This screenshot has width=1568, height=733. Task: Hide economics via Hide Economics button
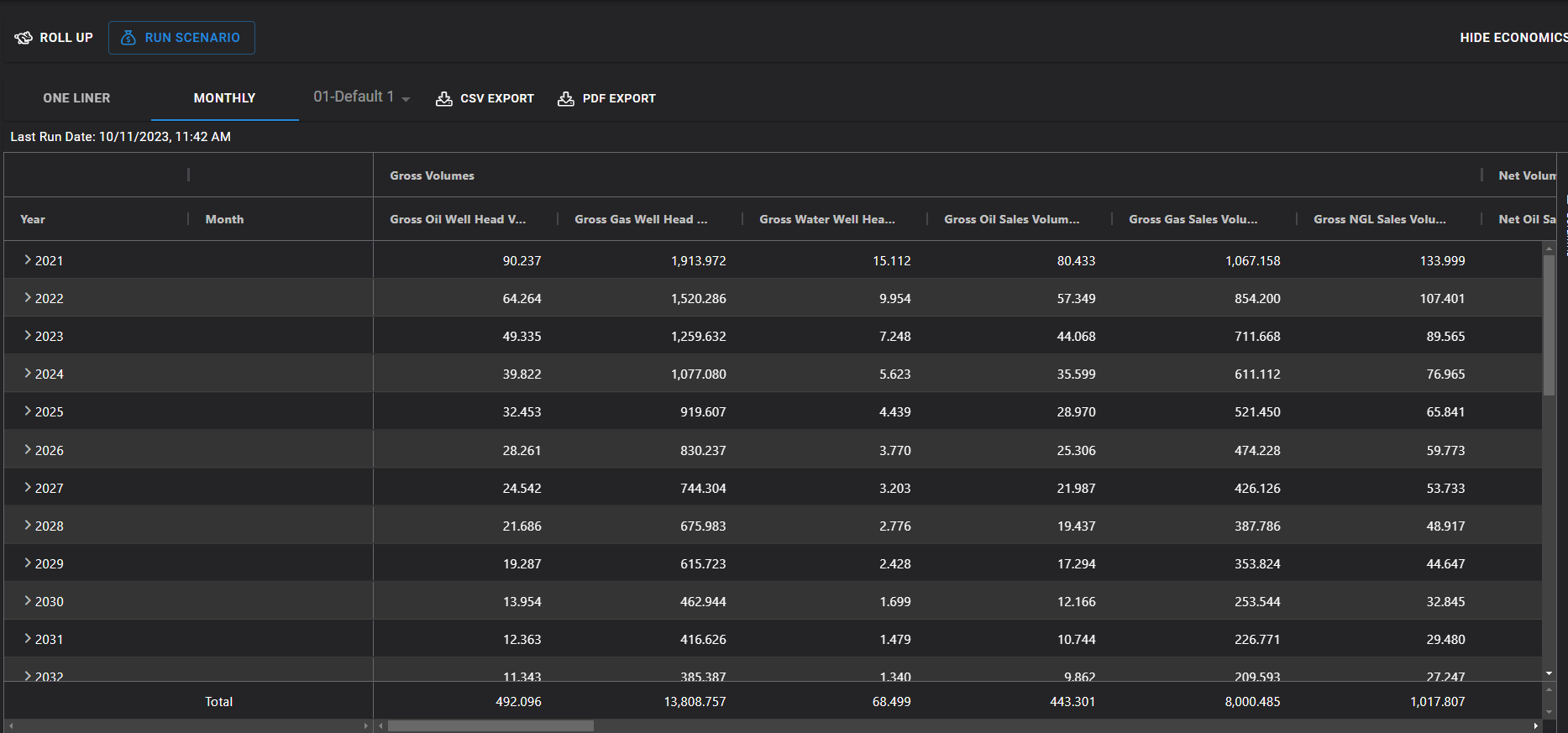tap(1513, 38)
